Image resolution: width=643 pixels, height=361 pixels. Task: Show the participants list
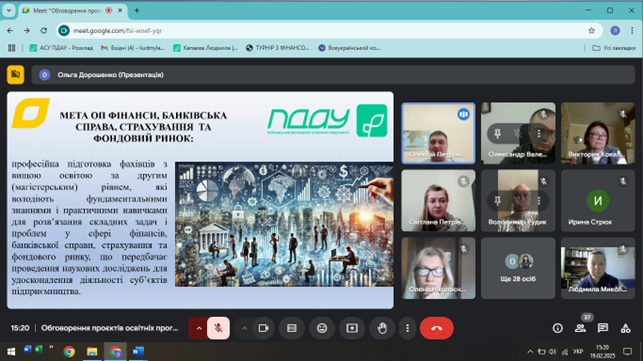(x=580, y=328)
